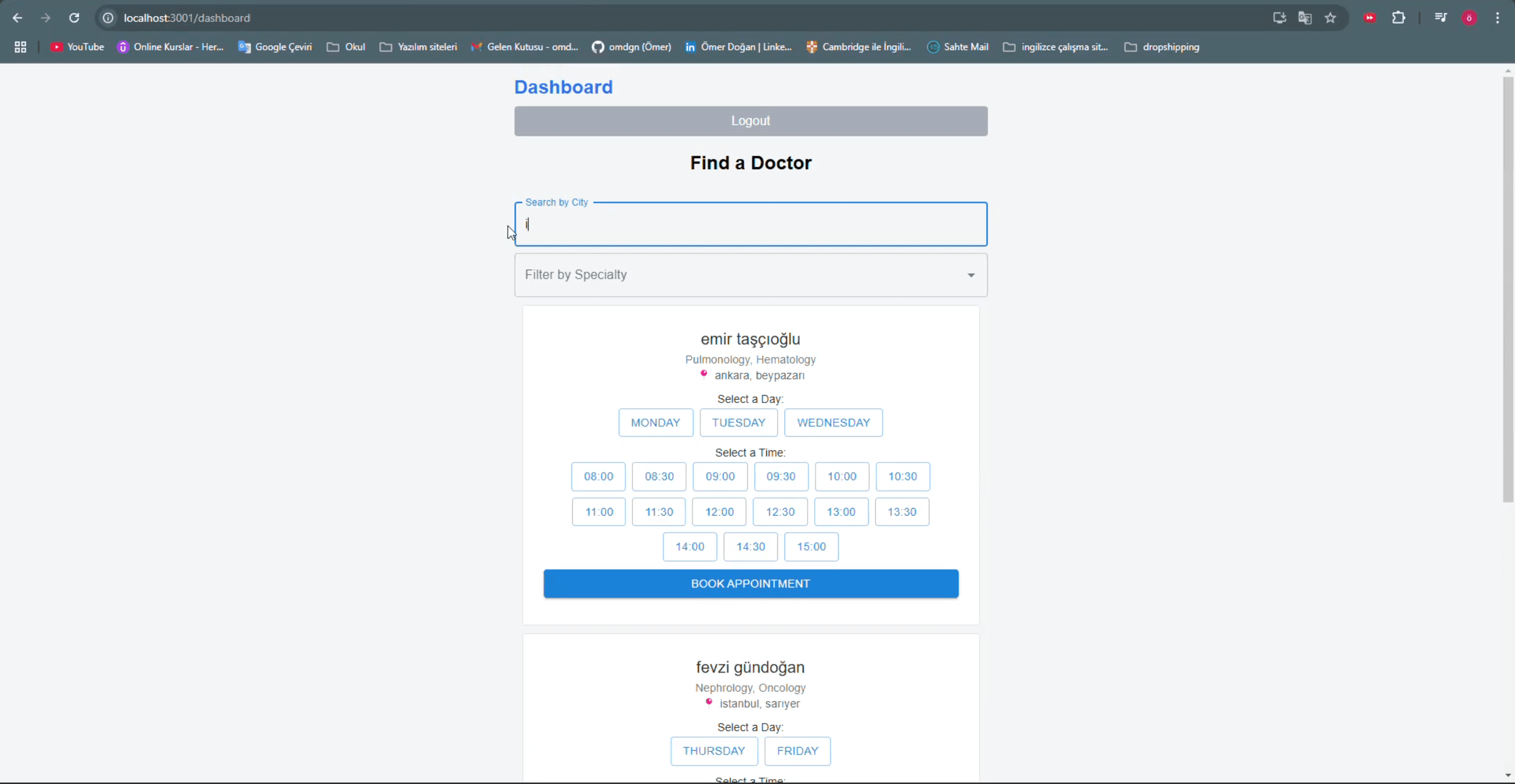Expand the Filter by Specialty dropdown
1515x784 pixels.
tap(750, 275)
